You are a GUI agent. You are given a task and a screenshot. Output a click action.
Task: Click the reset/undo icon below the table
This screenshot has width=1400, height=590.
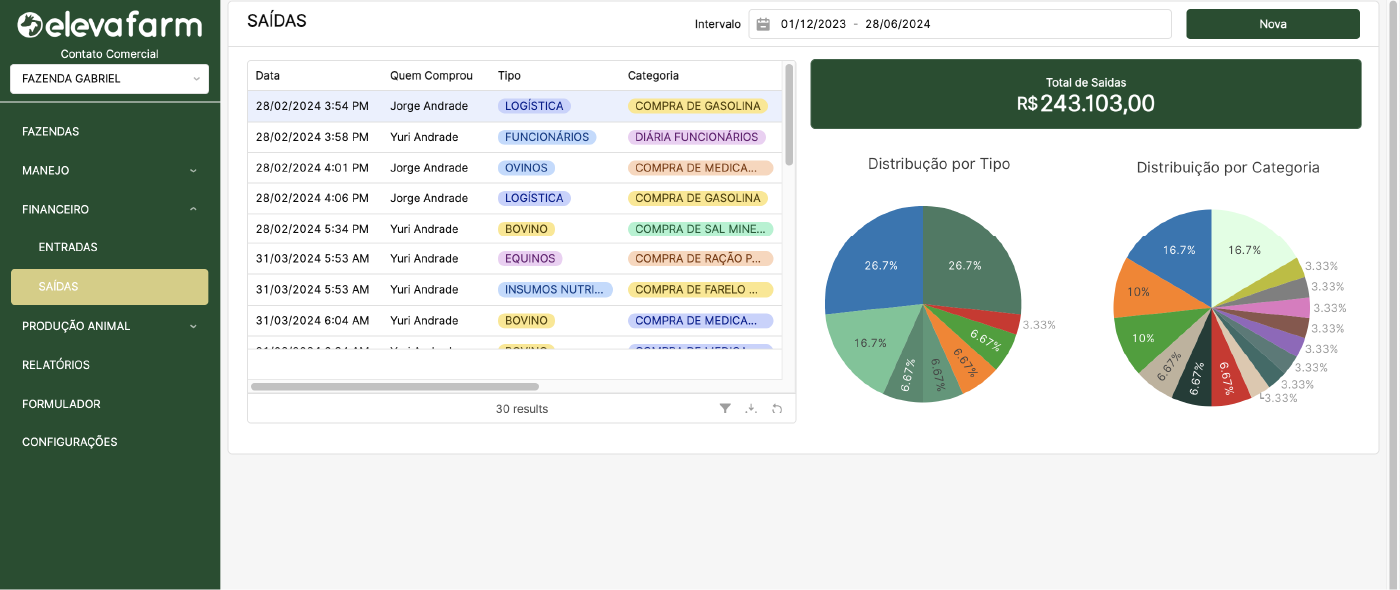pyautogui.click(x=777, y=409)
